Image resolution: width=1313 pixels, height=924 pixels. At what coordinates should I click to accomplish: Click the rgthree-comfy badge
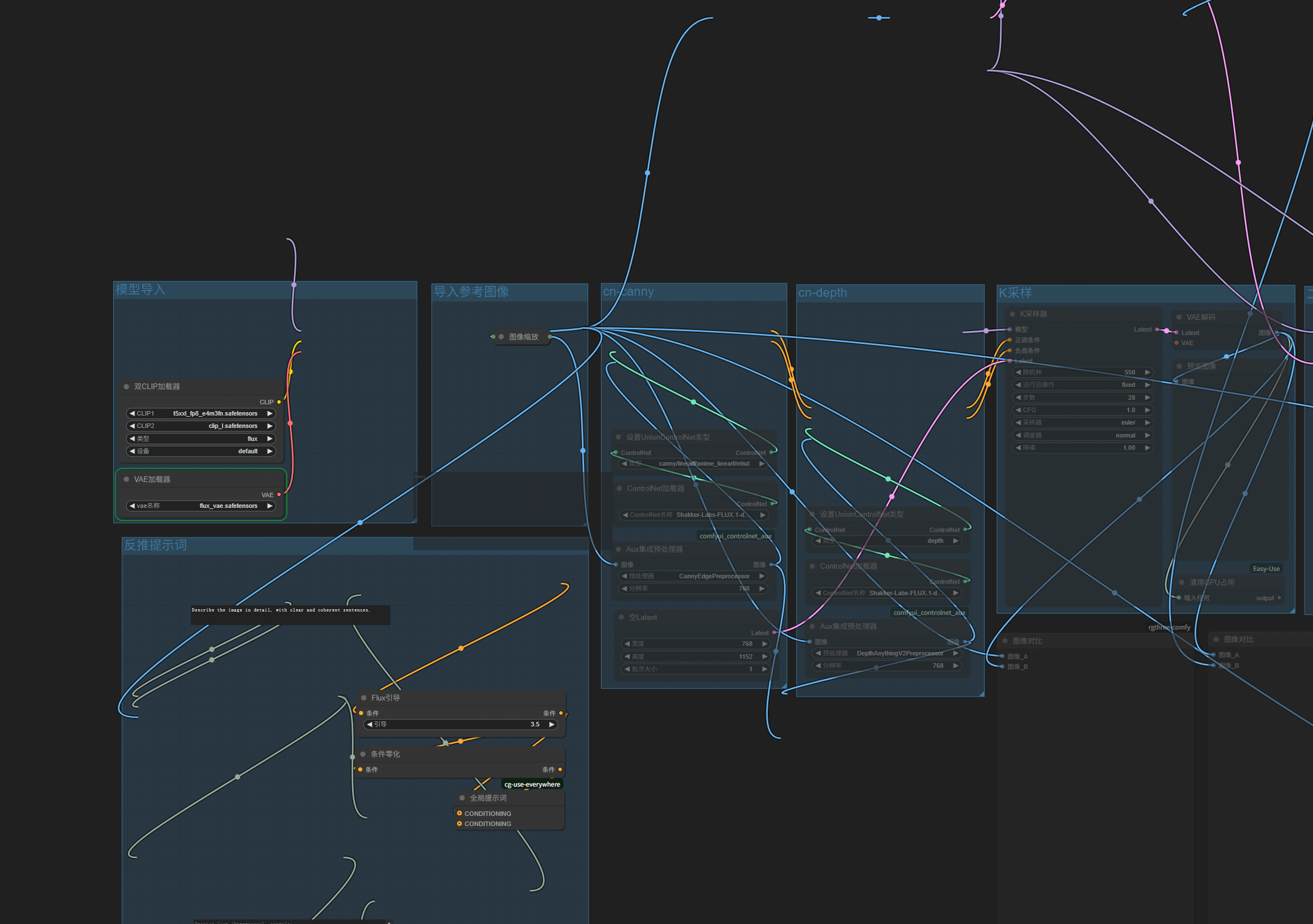click(1169, 627)
